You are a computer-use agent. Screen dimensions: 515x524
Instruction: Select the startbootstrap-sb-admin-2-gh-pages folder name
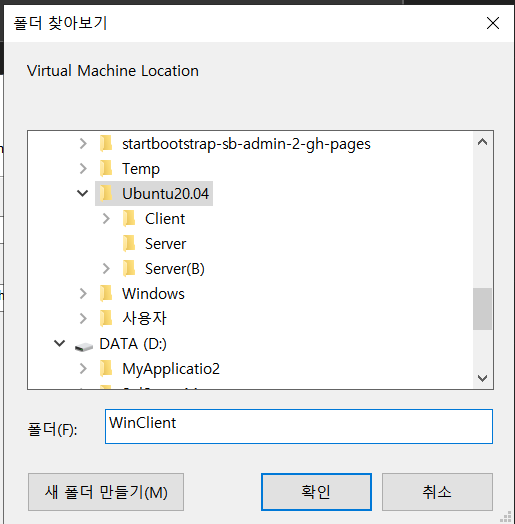[x=246, y=144]
